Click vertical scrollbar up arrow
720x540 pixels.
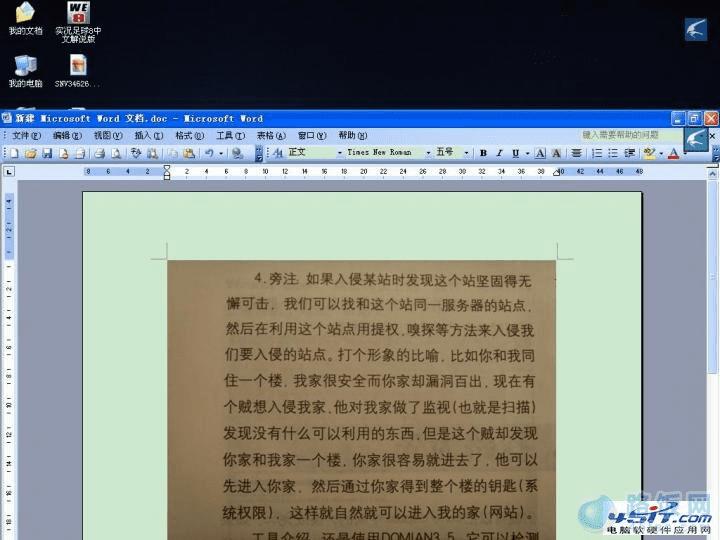pos(712,174)
